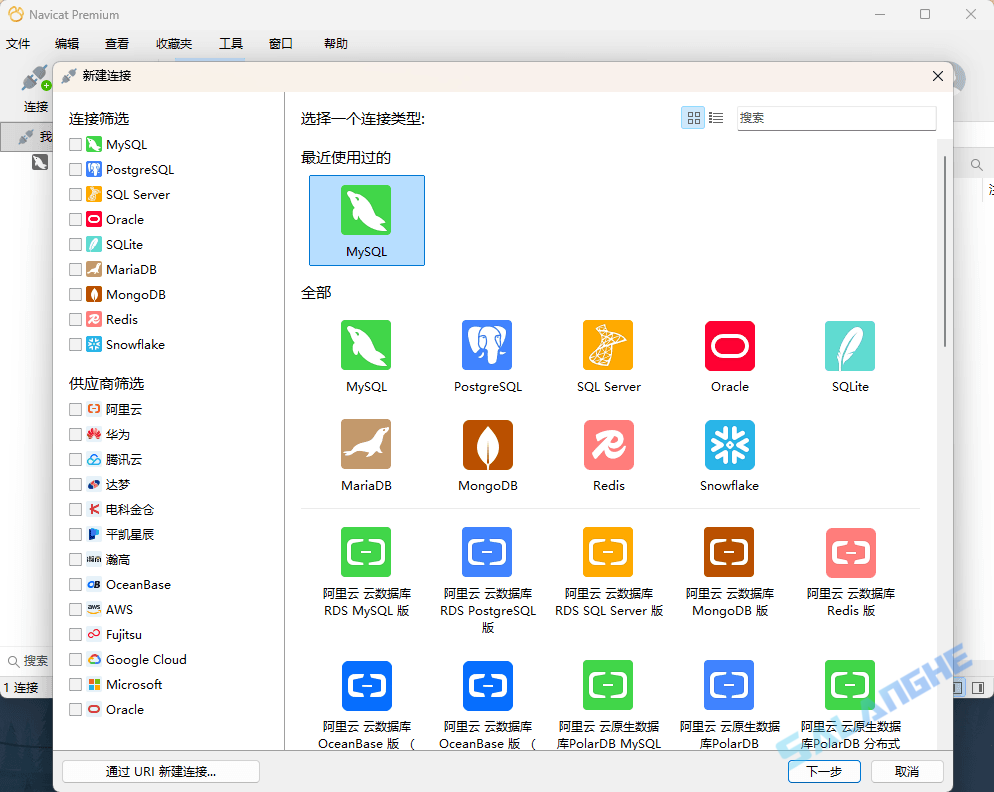Switch to list view layout
Screen dimensions: 994x792
716,117
